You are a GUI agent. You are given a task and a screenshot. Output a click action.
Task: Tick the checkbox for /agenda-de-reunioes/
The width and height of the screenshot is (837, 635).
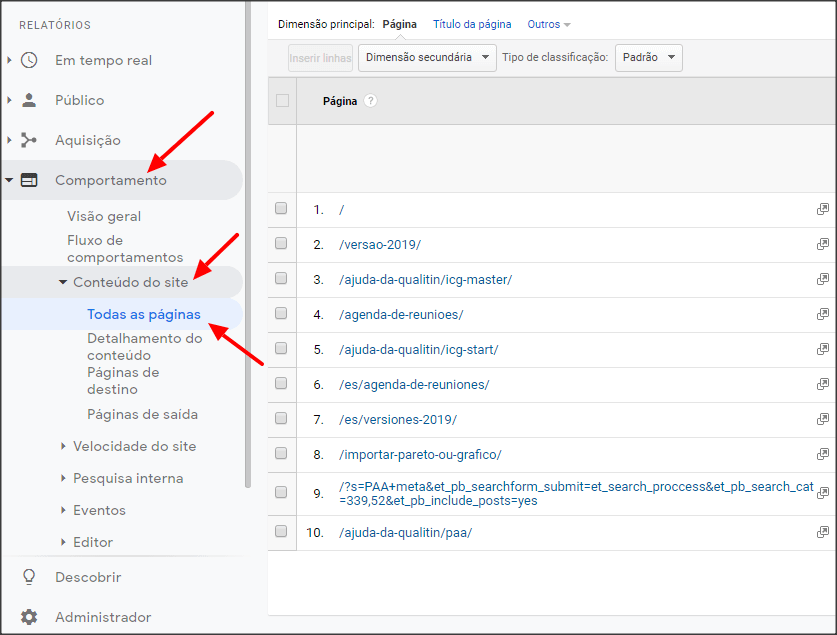pyautogui.click(x=281, y=313)
